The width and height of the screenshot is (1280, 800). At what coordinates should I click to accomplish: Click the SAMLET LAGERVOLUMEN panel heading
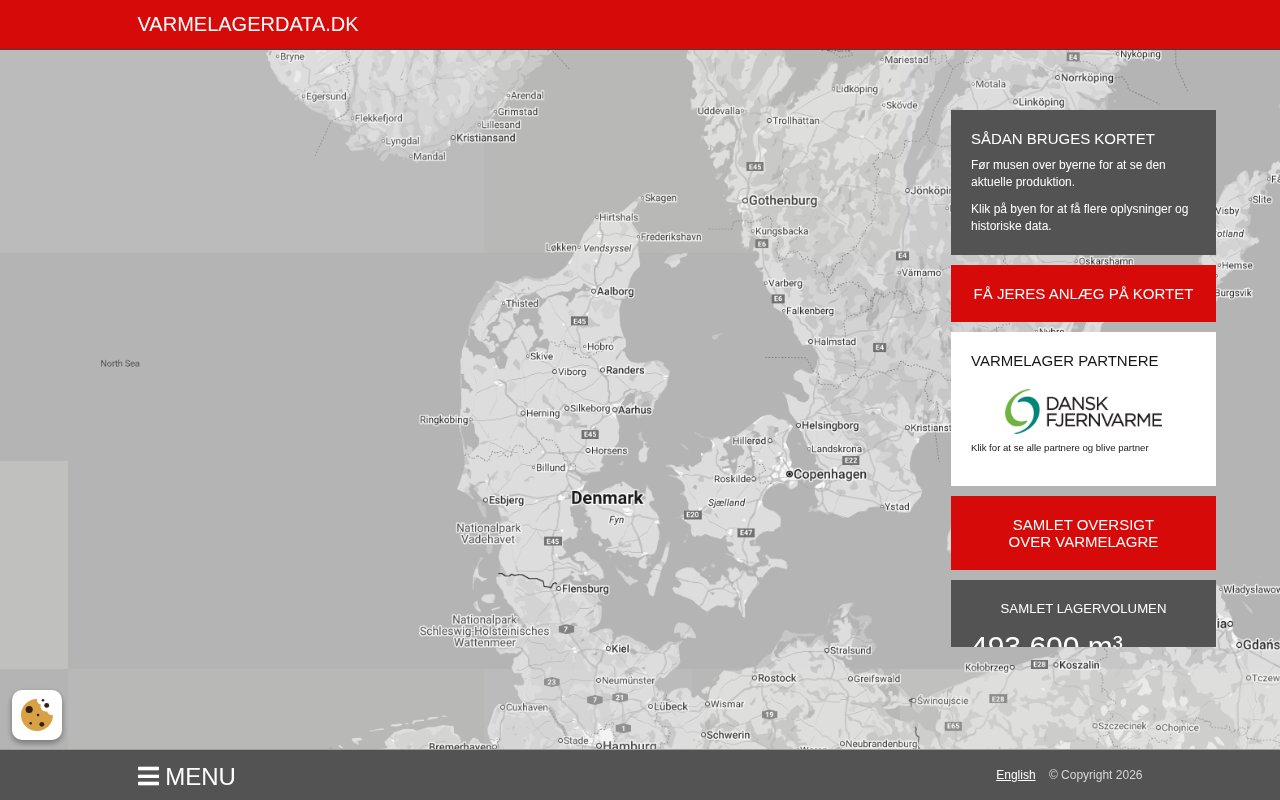tap(1083, 608)
